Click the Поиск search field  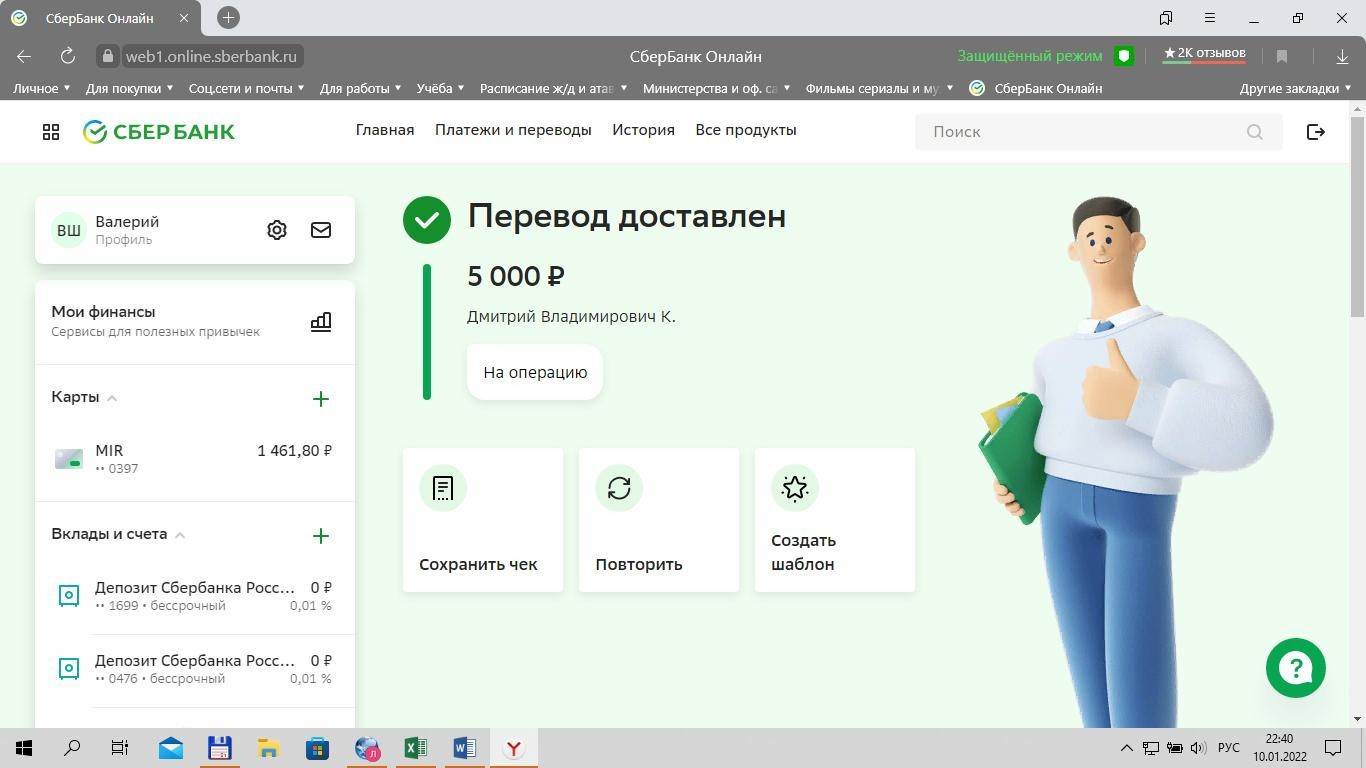[1085, 132]
